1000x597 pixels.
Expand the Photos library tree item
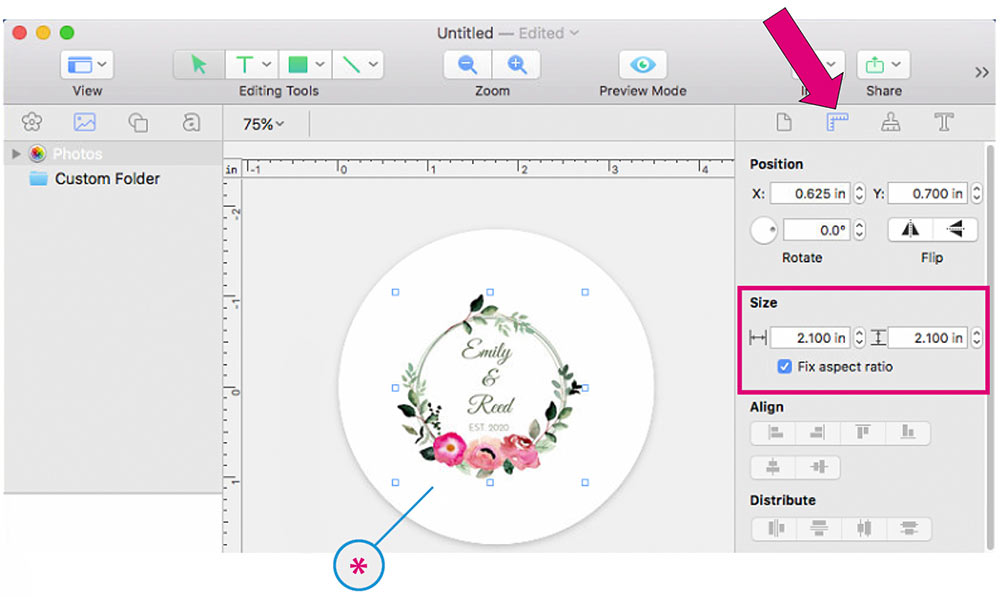click(16, 154)
